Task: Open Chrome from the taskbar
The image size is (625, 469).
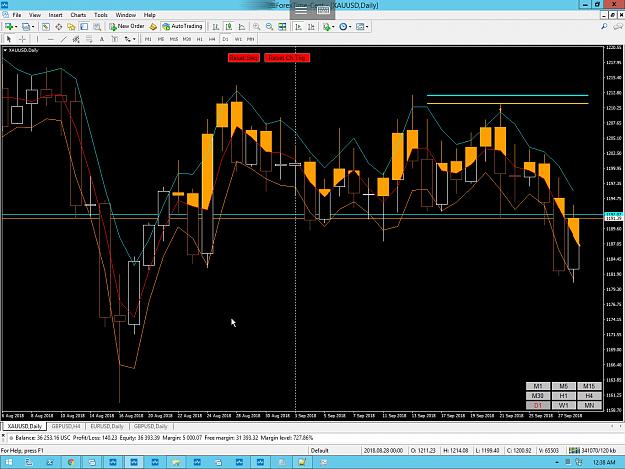Action: pos(71,462)
